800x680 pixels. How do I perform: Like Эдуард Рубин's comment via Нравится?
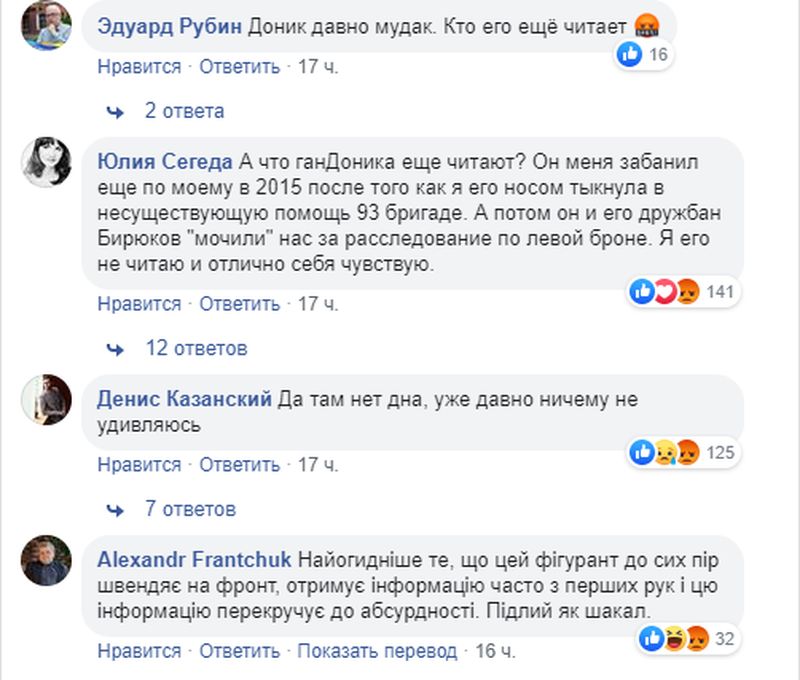point(139,67)
